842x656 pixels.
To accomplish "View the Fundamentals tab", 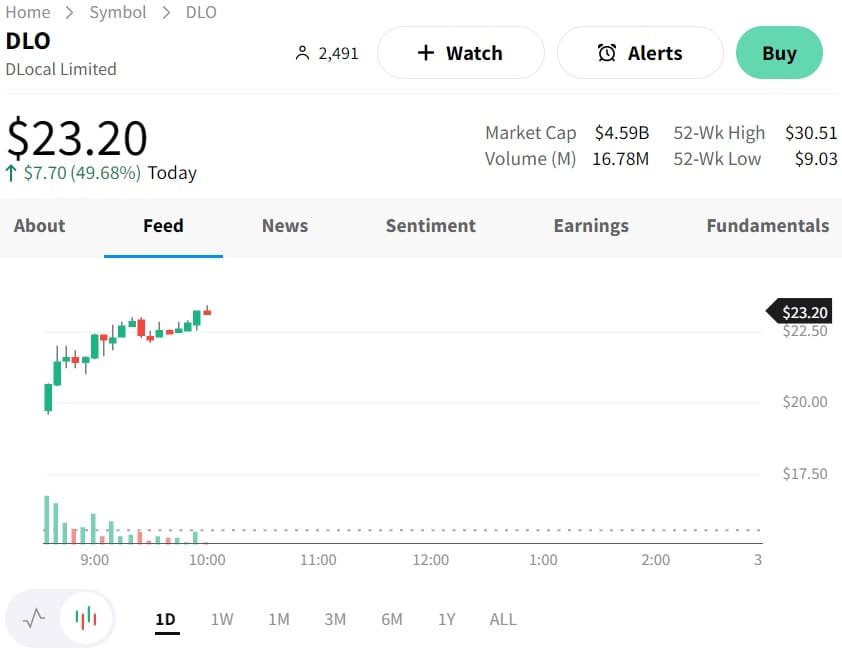I will (767, 225).
